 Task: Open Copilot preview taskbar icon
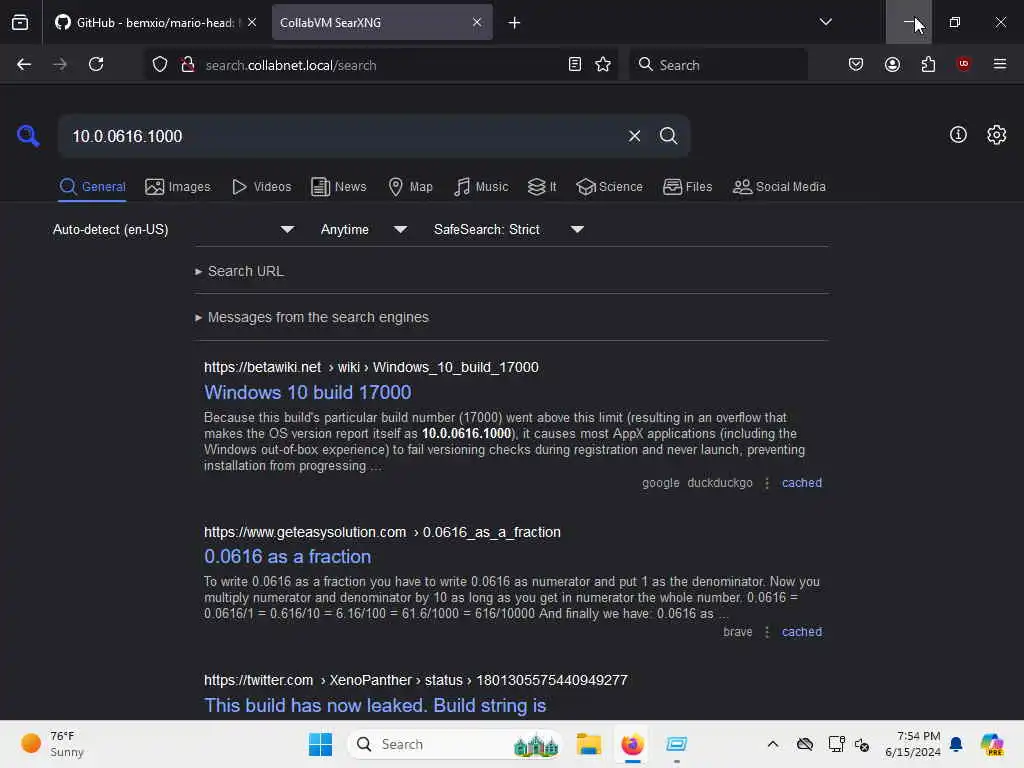[992, 744]
